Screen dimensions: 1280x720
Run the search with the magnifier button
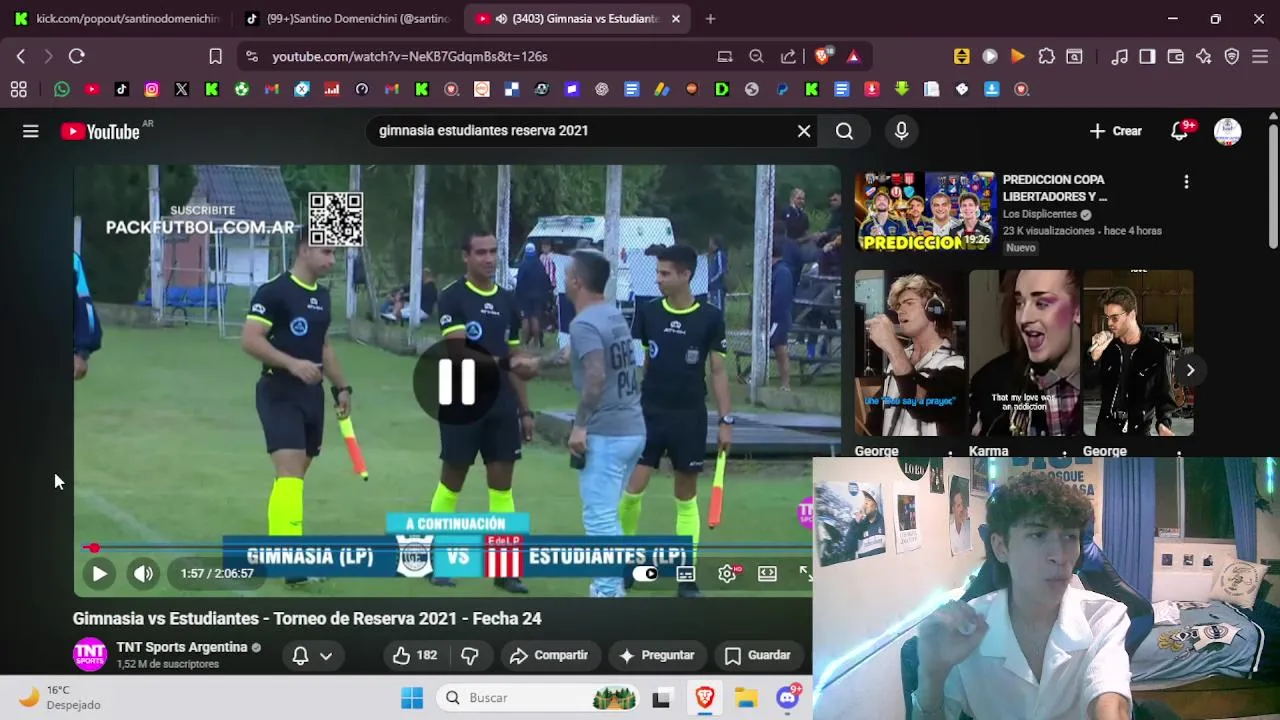(845, 131)
